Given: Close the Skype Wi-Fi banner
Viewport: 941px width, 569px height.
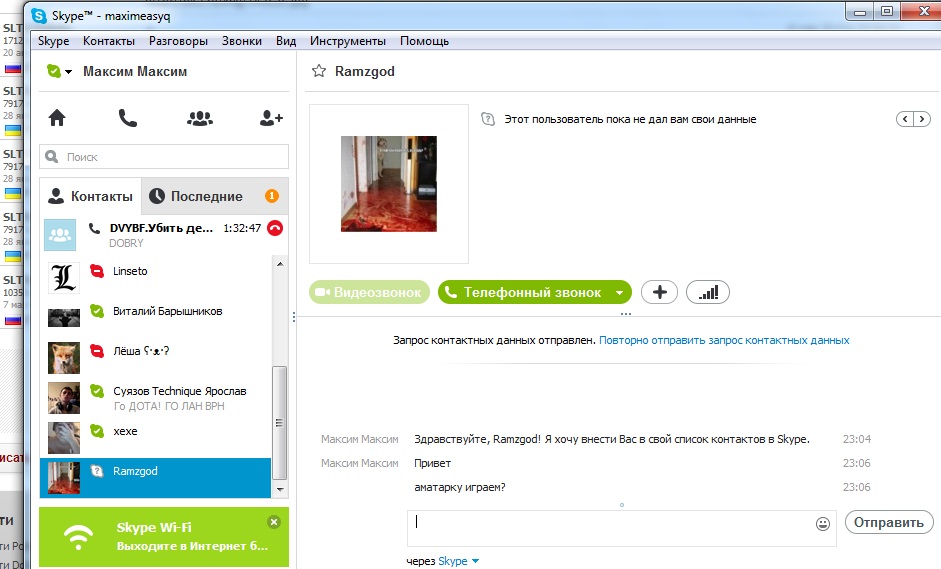Looking at the screenshot, I should pos(274,522).
